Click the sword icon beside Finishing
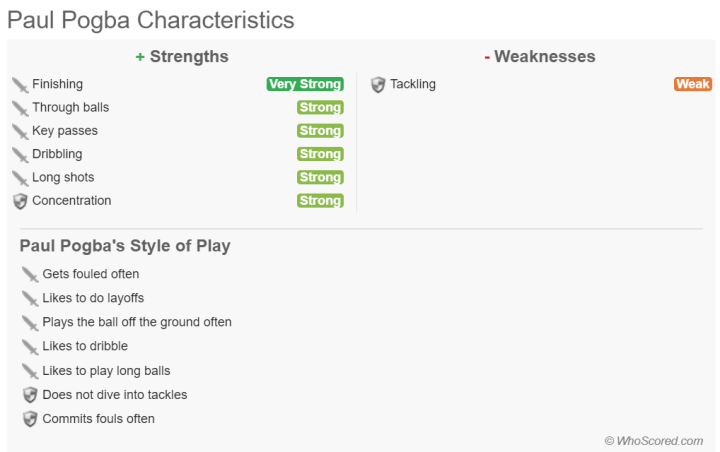720x452 pixels. point(20,85)
